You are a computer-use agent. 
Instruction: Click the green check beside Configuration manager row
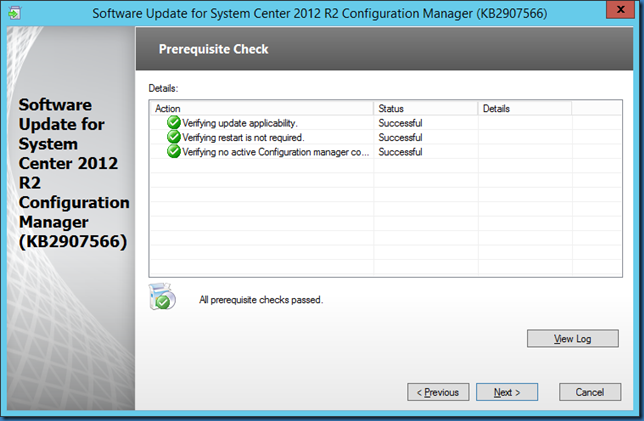point(174,152)
